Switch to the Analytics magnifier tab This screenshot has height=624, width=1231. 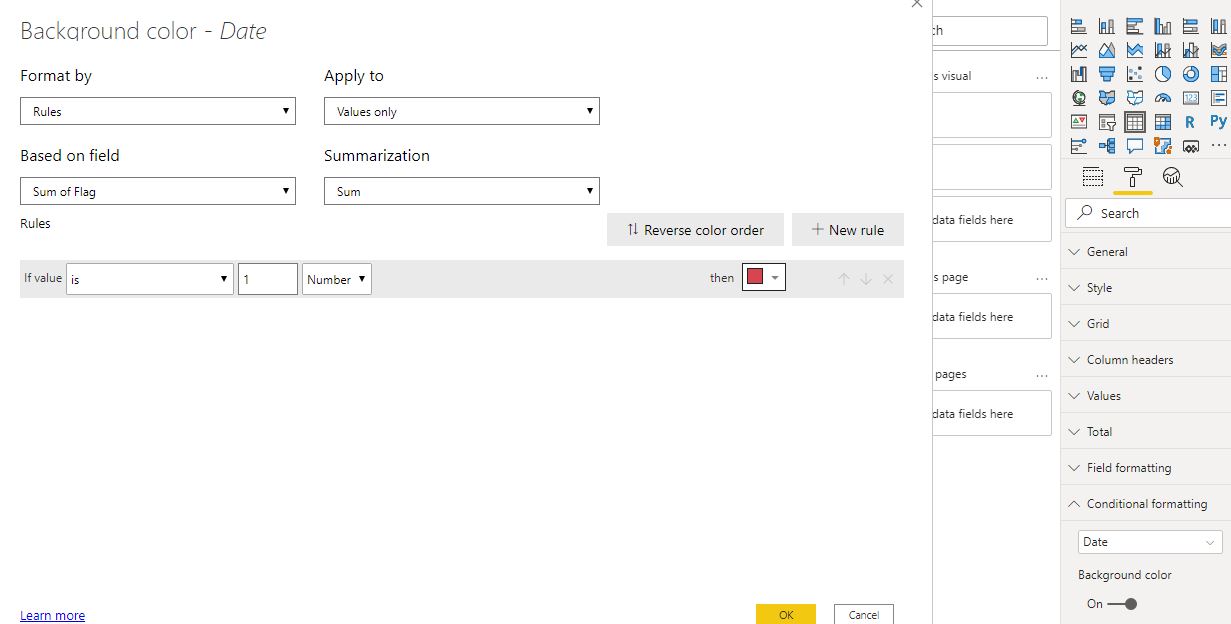[x=1172, y=177]
